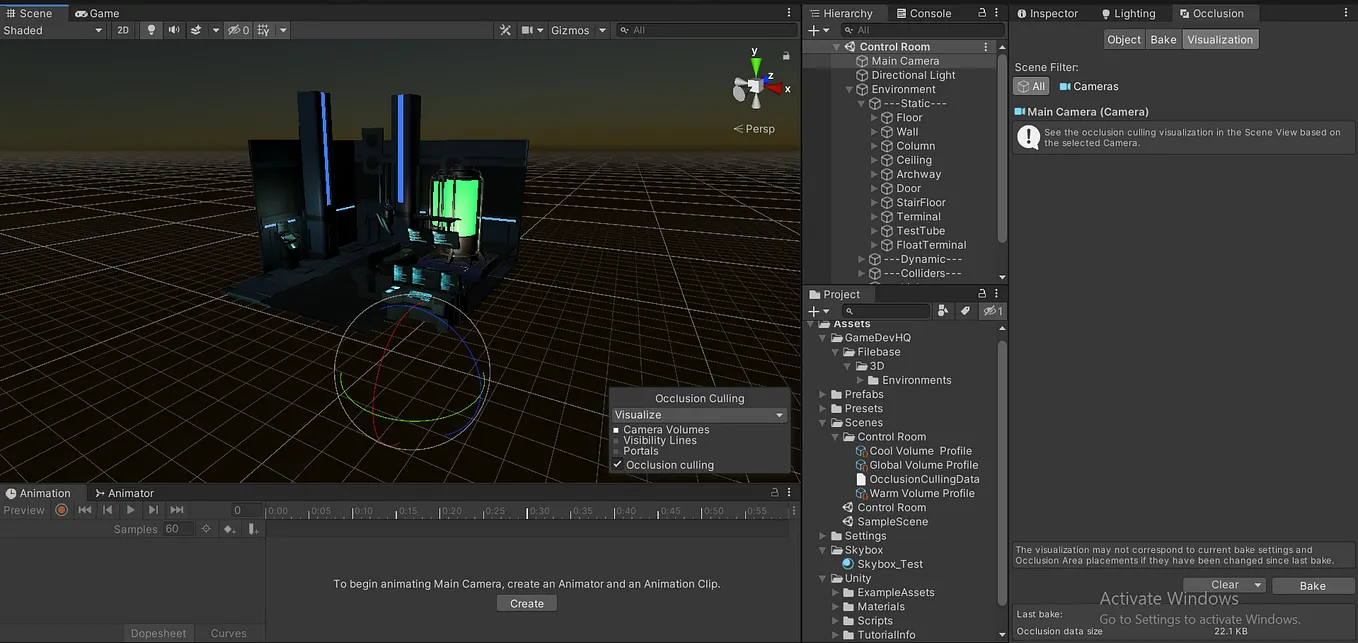Toggle the 2D scene view mode
Viewport: 1358px width, 643px height.
[x=123, y=30]
